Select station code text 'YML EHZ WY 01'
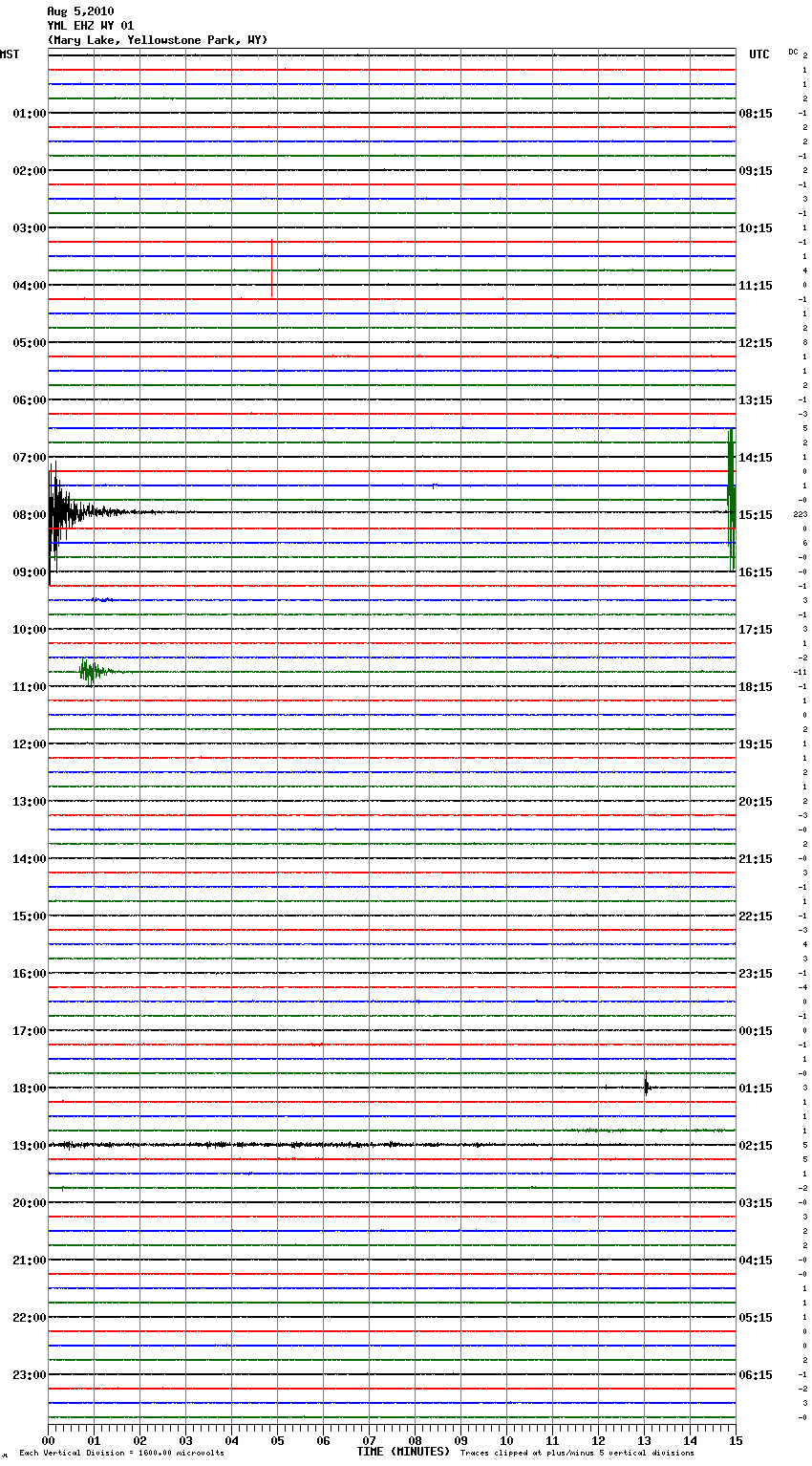This screenshot has height=1466, width=812. tap(91, 26)
